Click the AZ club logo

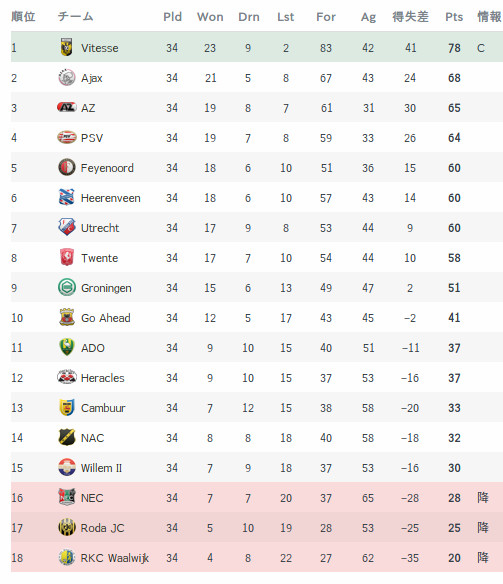67,108
